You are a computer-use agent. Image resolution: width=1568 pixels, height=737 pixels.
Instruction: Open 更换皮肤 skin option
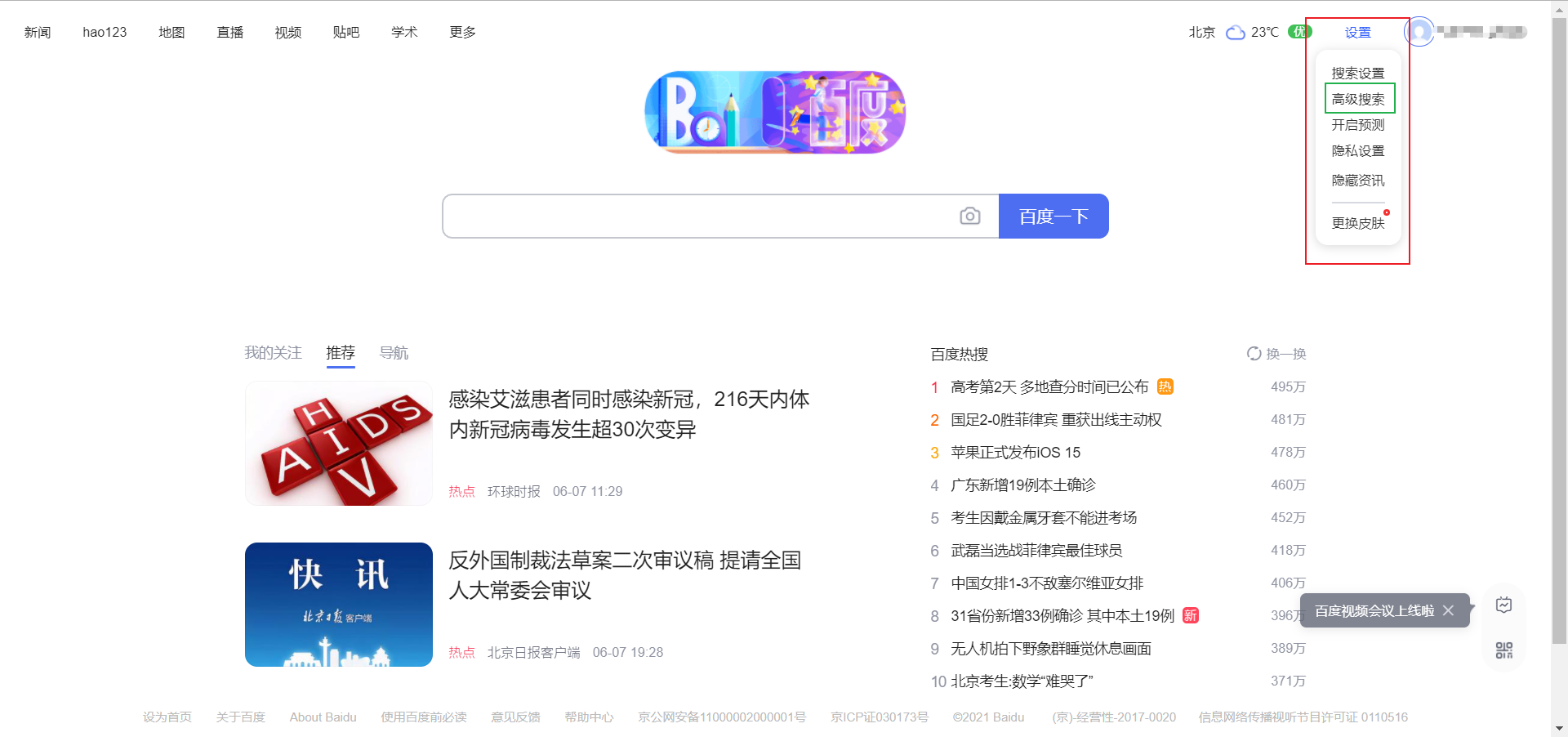1358,223
